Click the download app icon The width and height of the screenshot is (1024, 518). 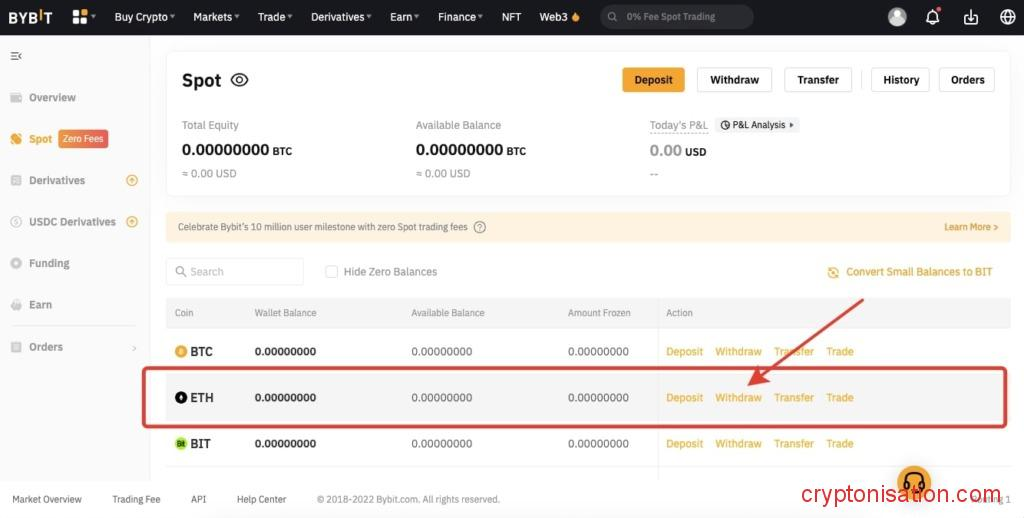coord(970,17)
